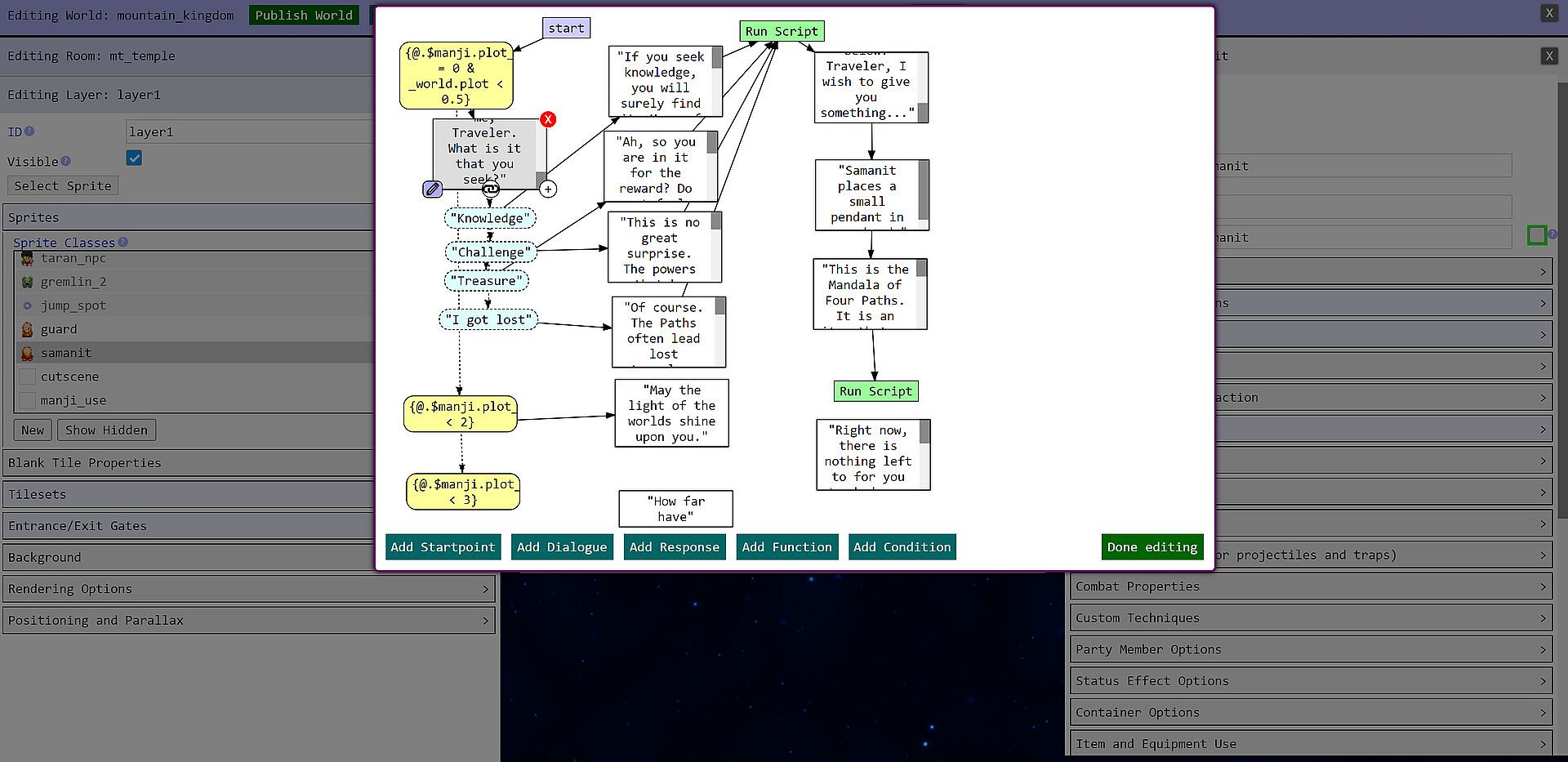The height and width of the screenshot is (762, 1568).
Task: Expand Positioning and Parallax section
Action: click(249, 621)
